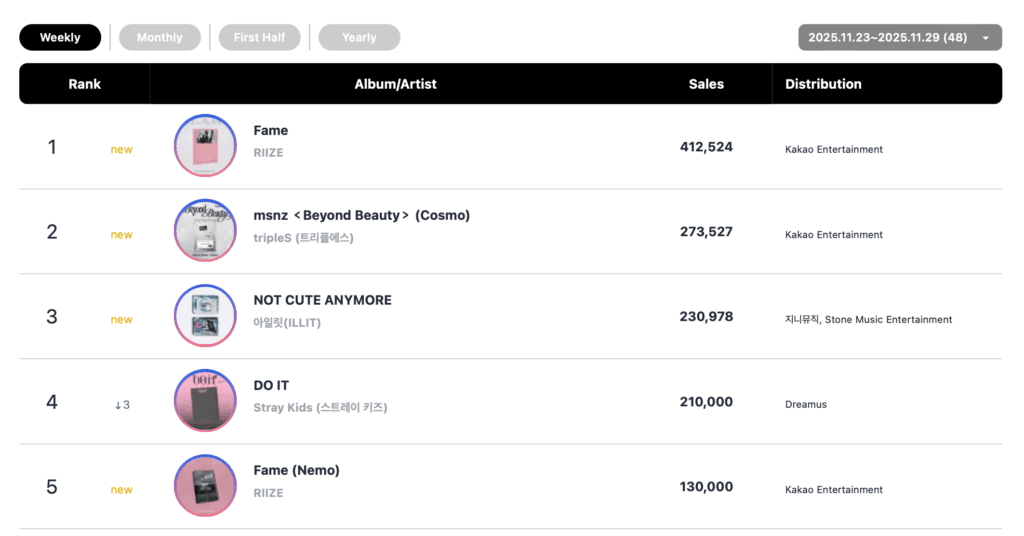Show the Yearly chart tab
1024x536 pixels.
[x=359, y=38]
